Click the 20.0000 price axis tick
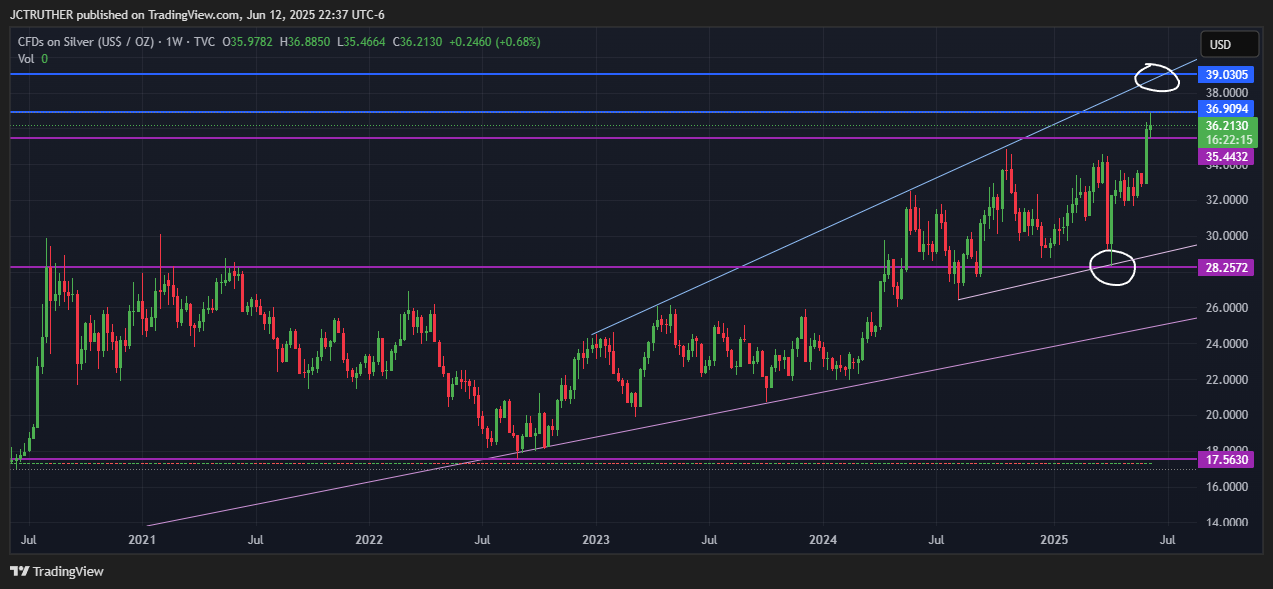The image size is (1273, 589). tap(1225, 415)
